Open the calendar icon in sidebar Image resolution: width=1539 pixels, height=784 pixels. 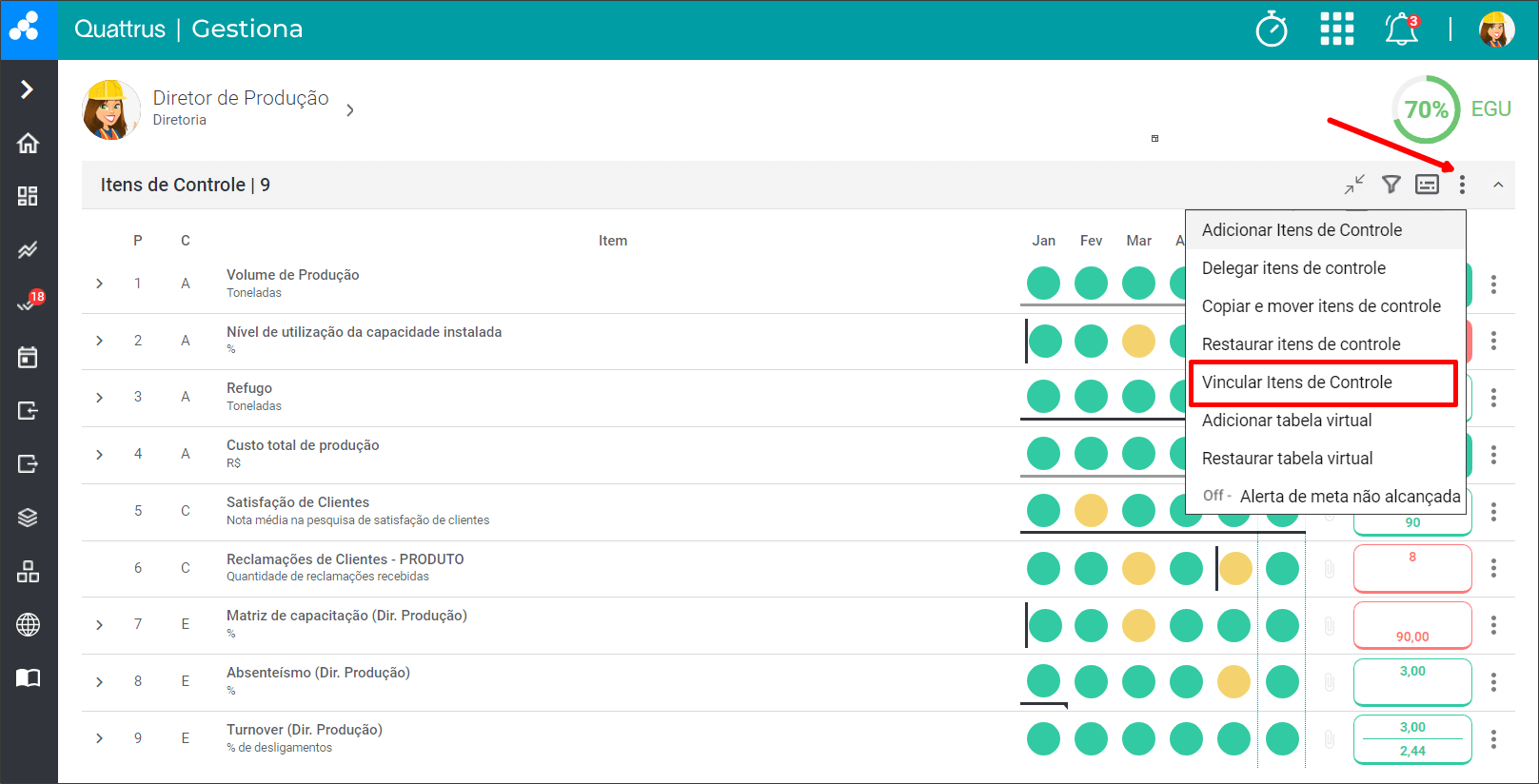(x=29, y=358)
